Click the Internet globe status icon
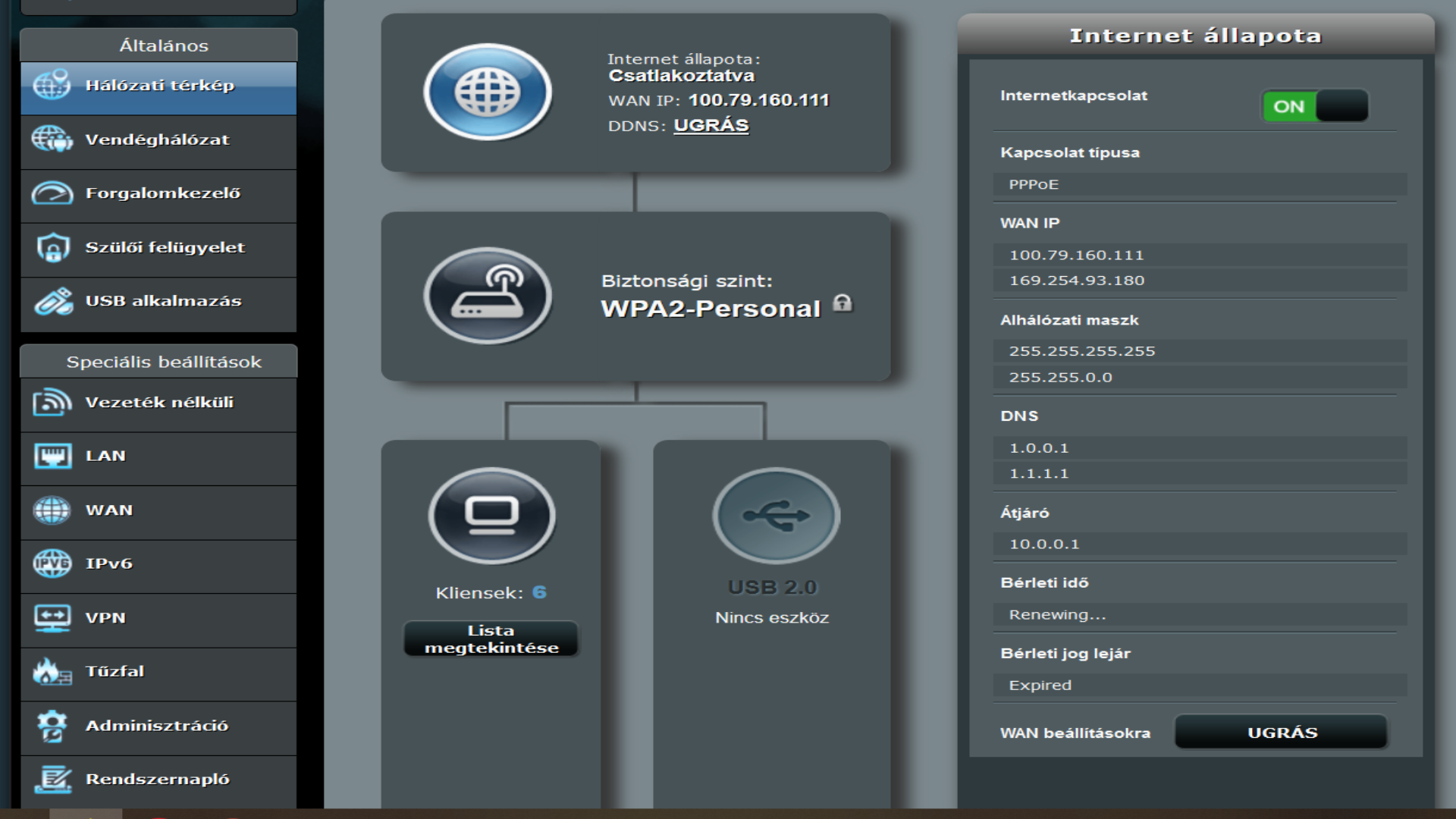Viewport: 1456px width, 819px height. click(488, 92)
